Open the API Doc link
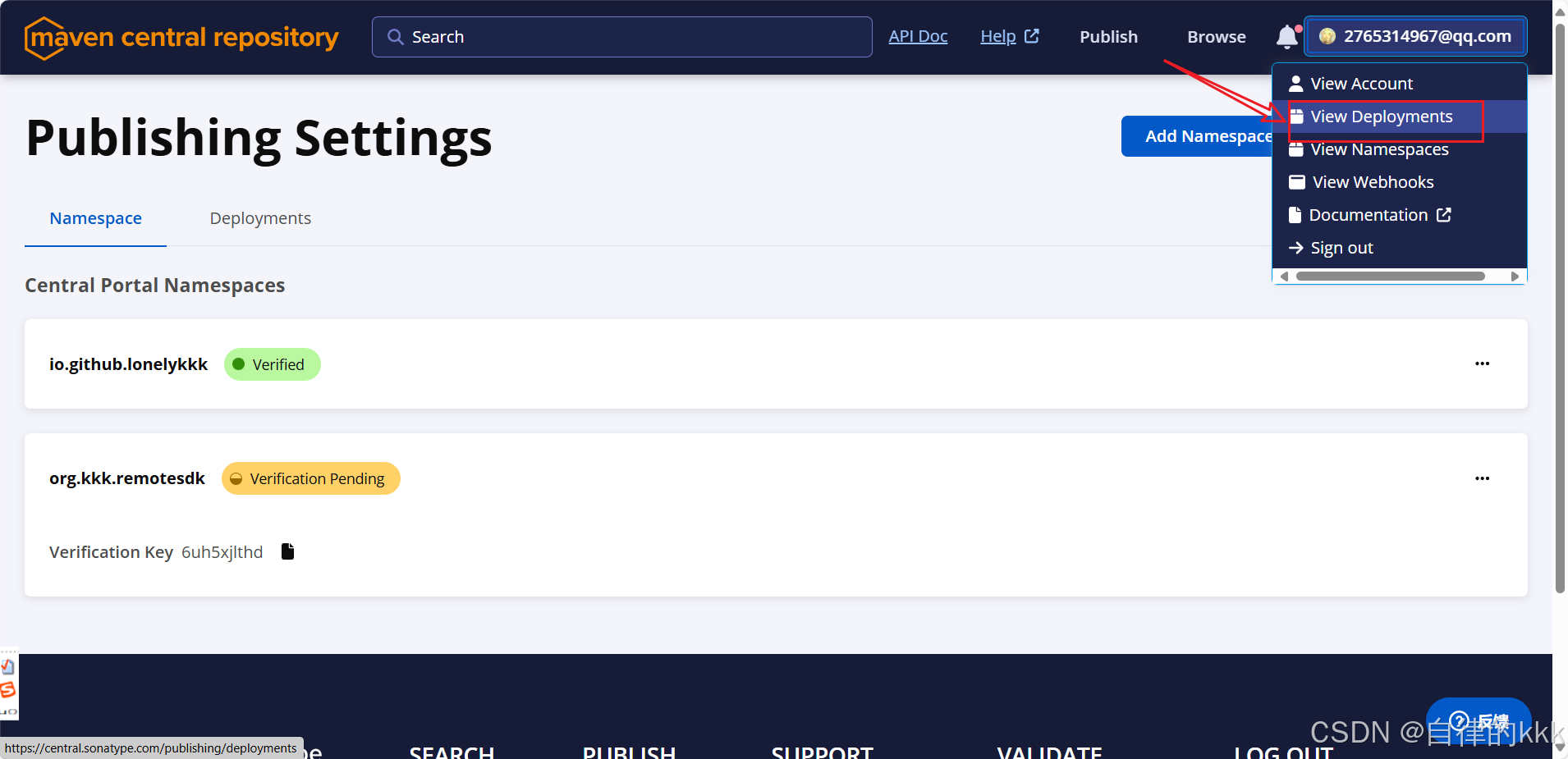This screenshot has width=1568, height=759. [x=918, y=37]
